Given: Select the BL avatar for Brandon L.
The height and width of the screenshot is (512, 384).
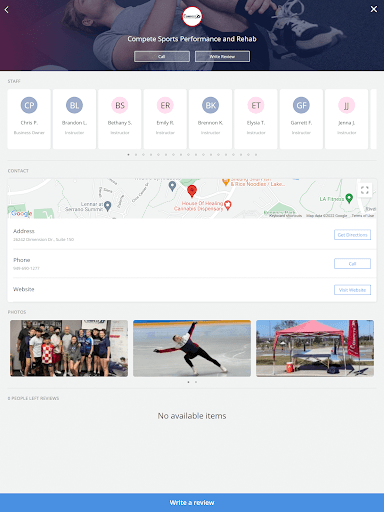Looking at the screenshot, I should (x=74, y=105).
